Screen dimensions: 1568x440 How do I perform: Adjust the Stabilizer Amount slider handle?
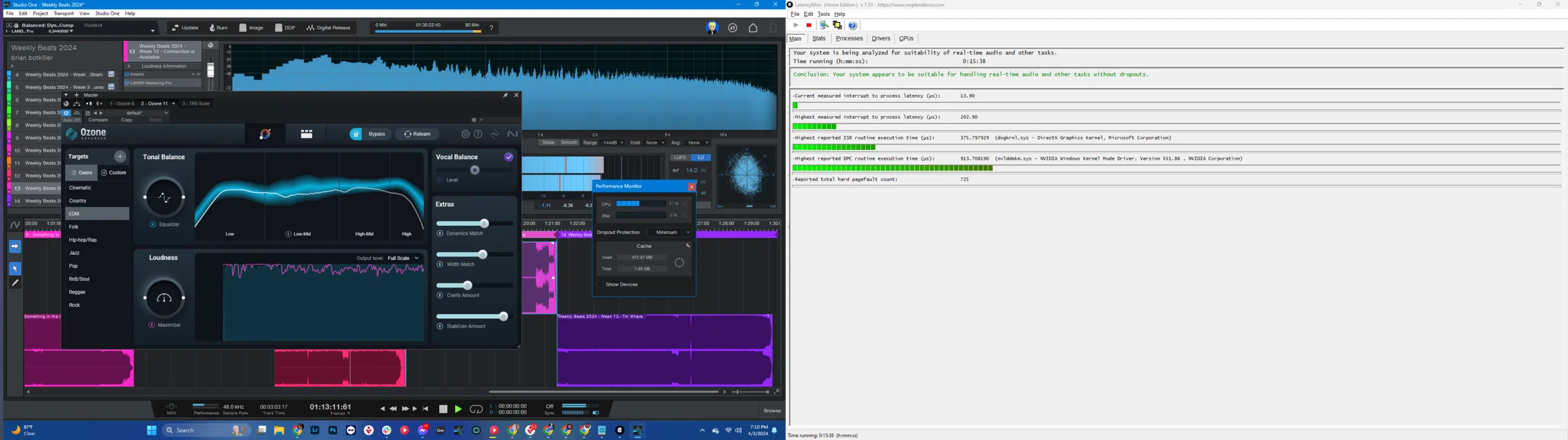point(503,316)
